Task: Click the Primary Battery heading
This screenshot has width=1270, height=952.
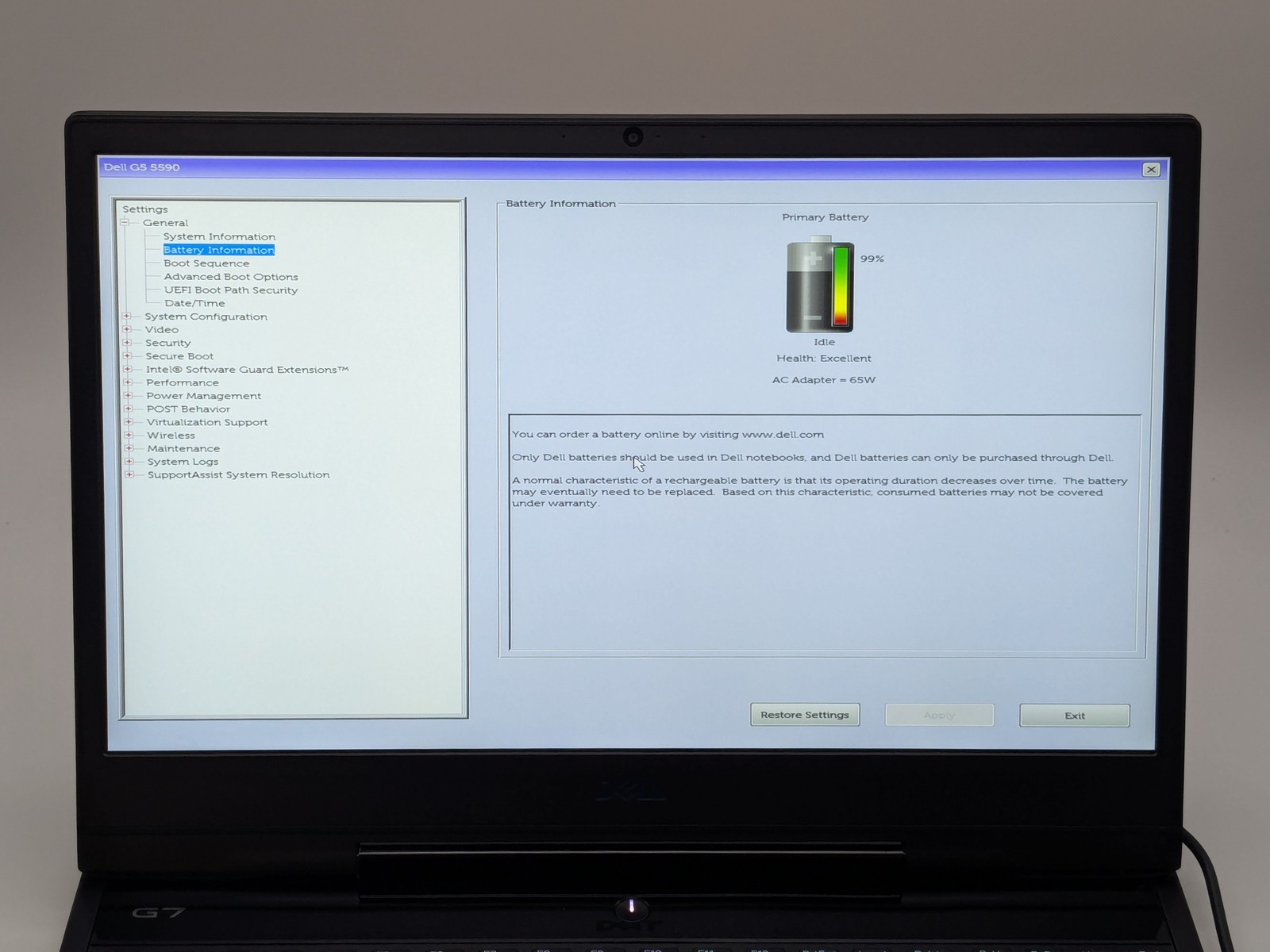Action: [825, 217]
